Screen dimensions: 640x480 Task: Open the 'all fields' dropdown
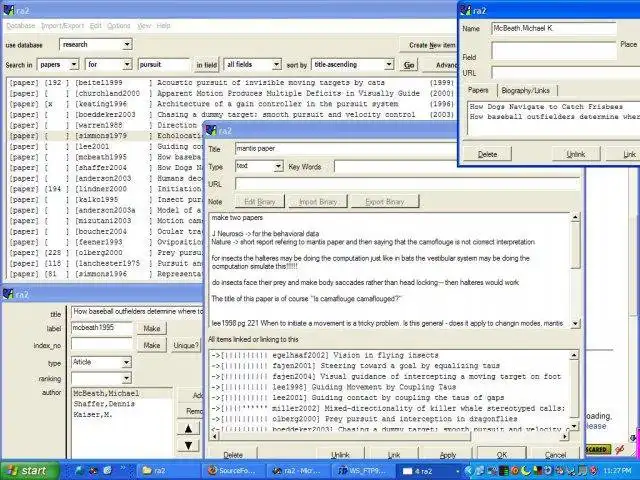277,64
